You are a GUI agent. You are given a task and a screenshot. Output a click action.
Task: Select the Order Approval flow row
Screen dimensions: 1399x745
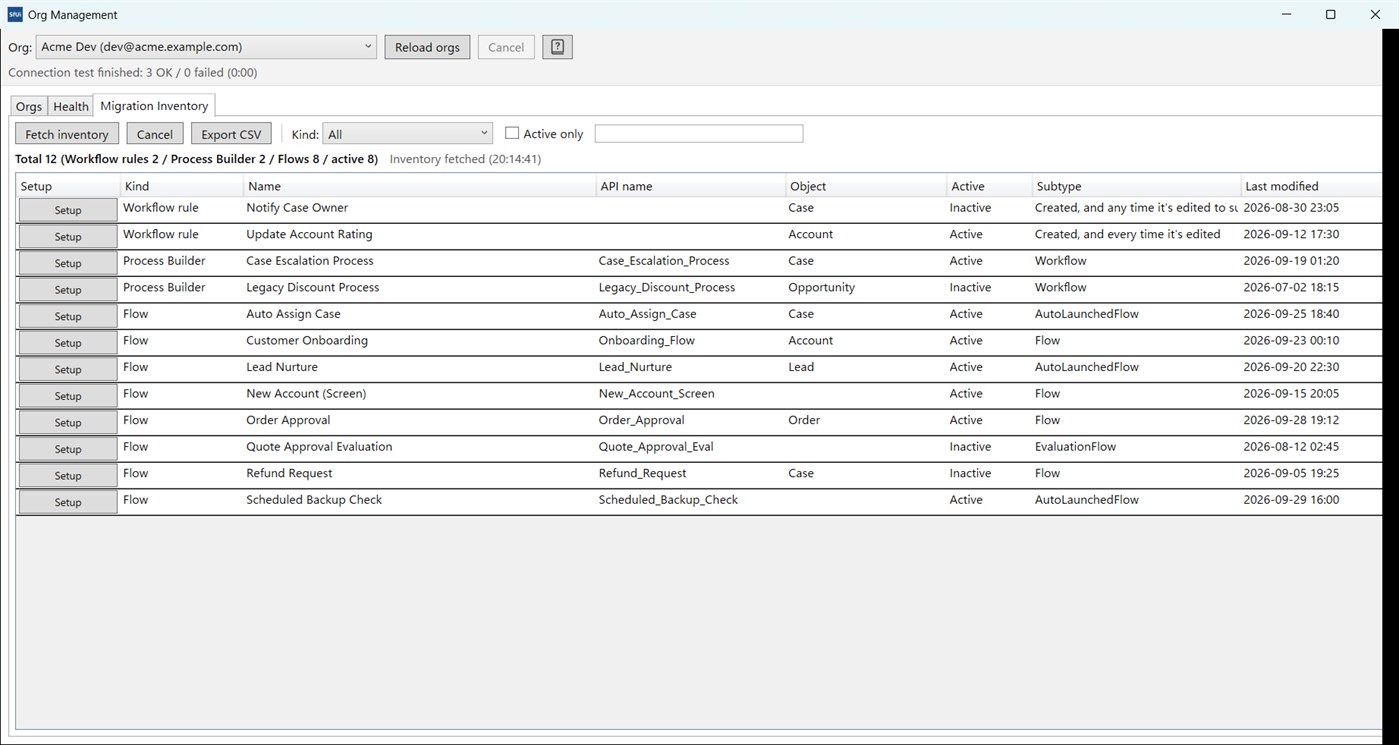point(698,422)
